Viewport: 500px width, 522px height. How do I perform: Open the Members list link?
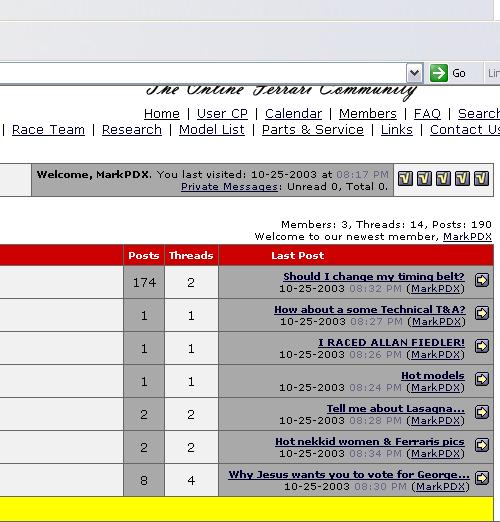point(368,114)
